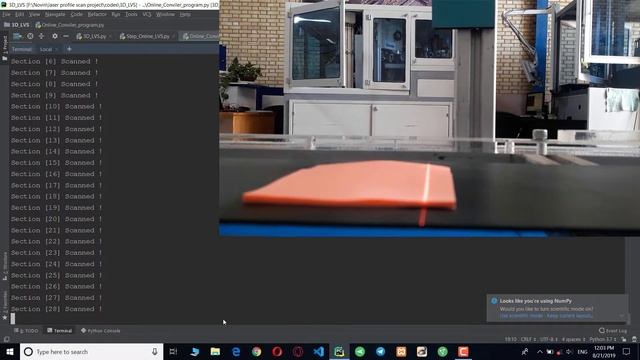Open the Tools menu
The image size is (640, 360).
(x=131, y=14)
